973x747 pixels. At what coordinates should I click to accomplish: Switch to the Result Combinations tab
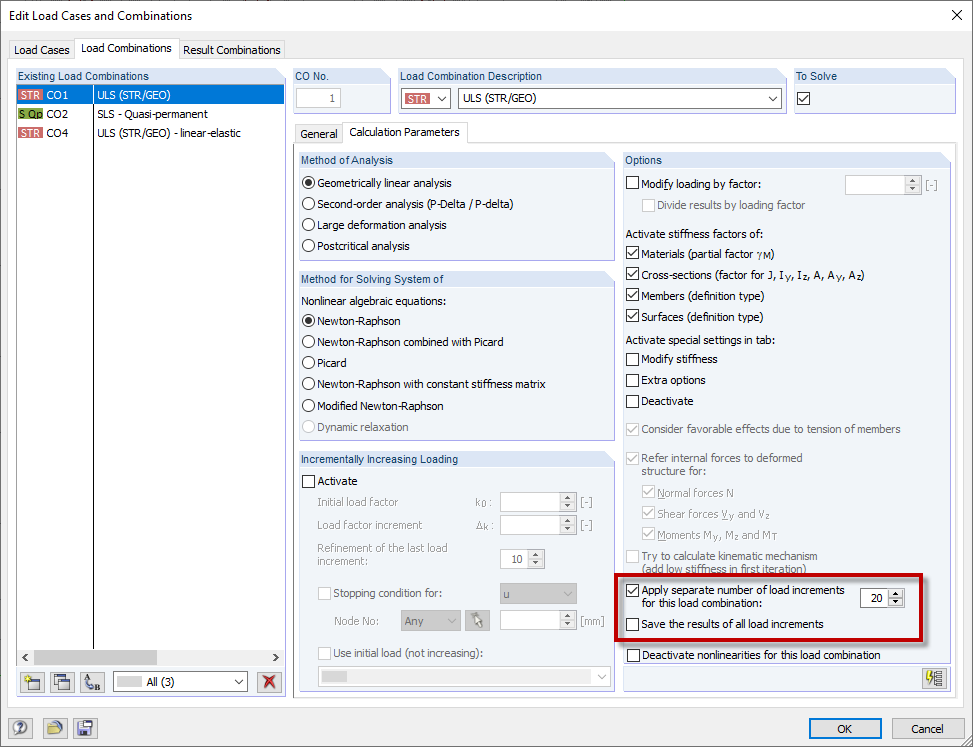tap(231, 48)
